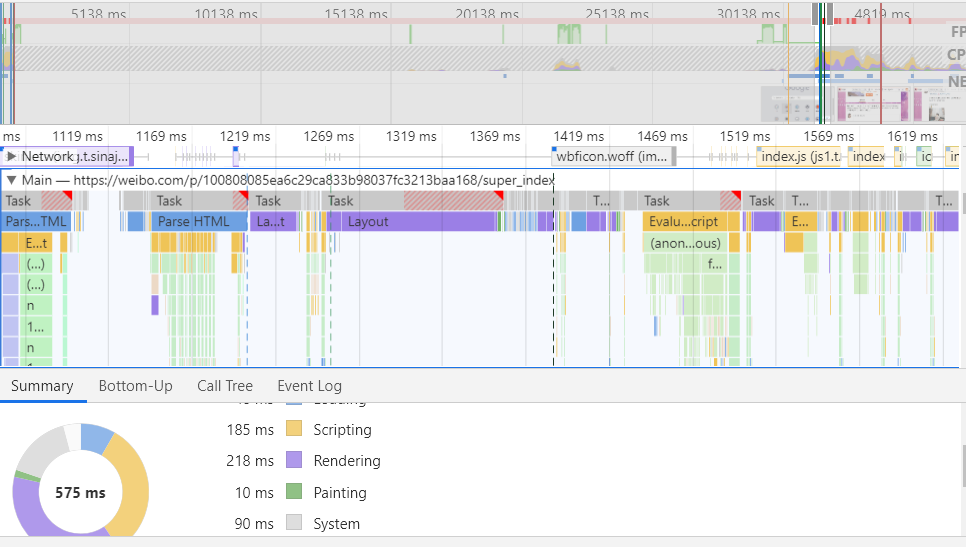Select the E...t scripting block
This screenshot has width=966, height=547.
[x=35, y=243]
